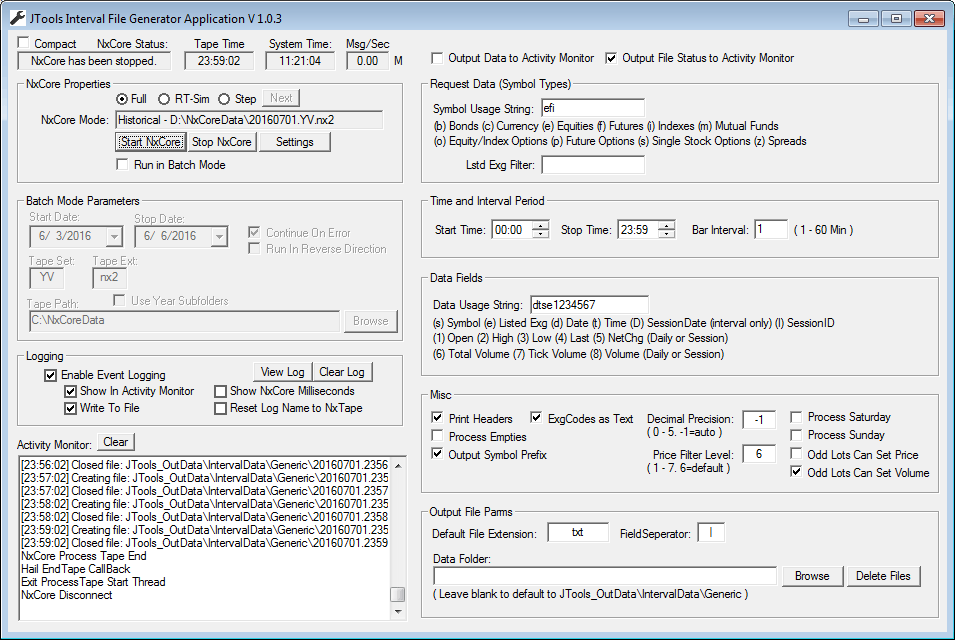Screen dimensions: 955x640
Task: Select 'Exit ProcessTape Start Thread' log line
Action: coord(93,582)
